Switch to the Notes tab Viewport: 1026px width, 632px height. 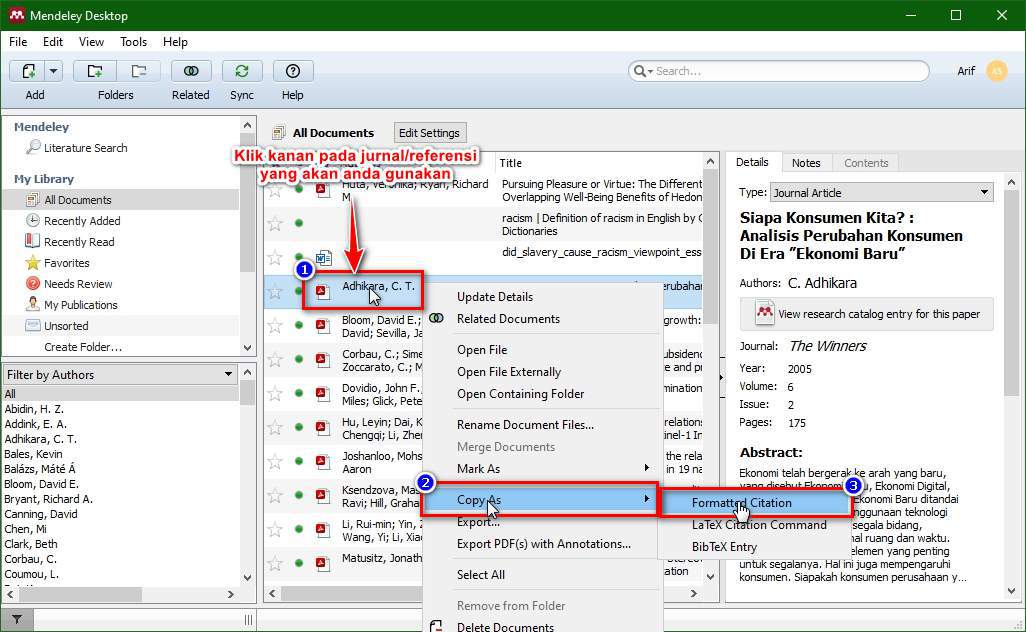(x=805, y=163)
